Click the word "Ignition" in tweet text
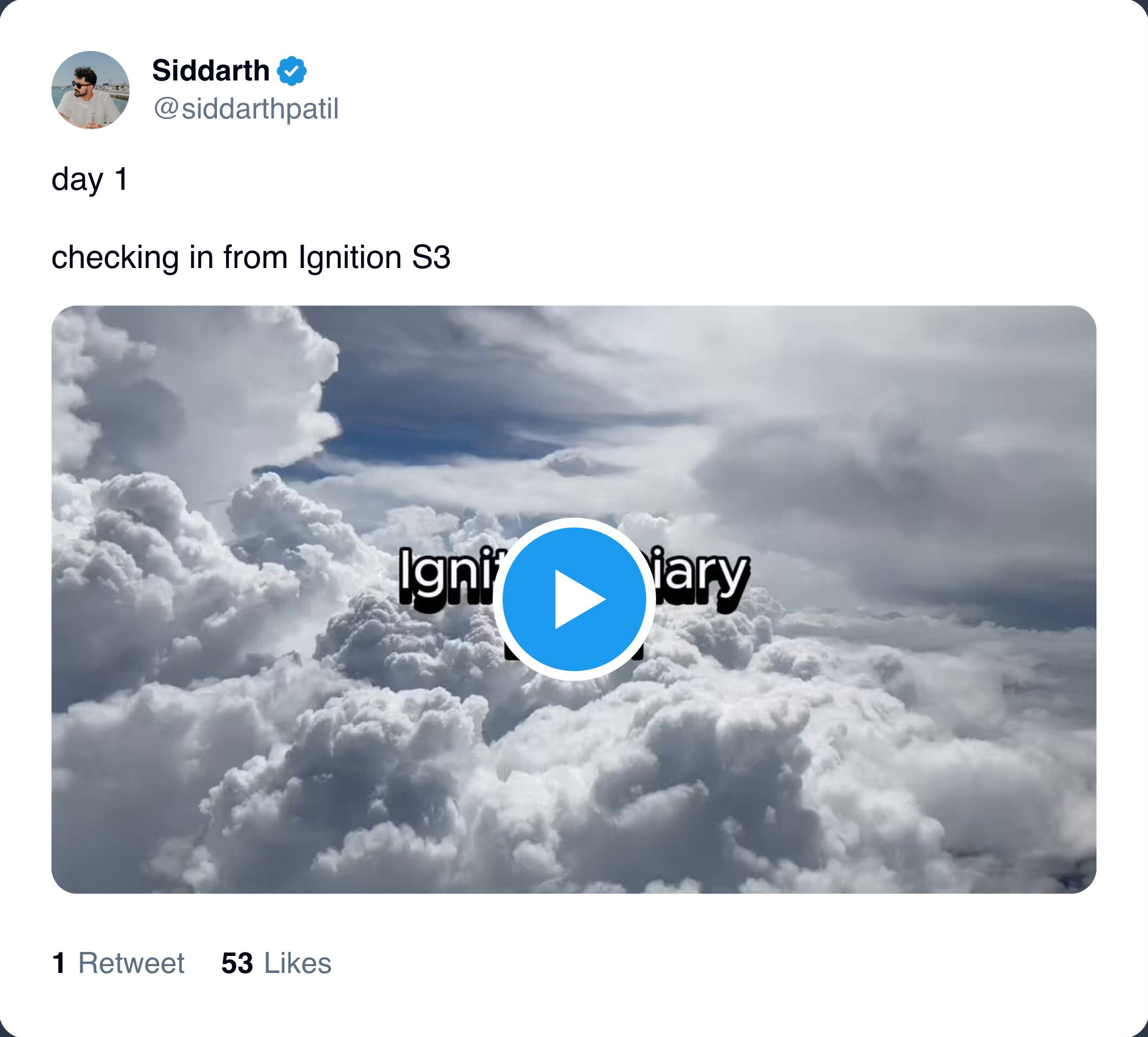1148x1037 pixels. coord(350,257)
